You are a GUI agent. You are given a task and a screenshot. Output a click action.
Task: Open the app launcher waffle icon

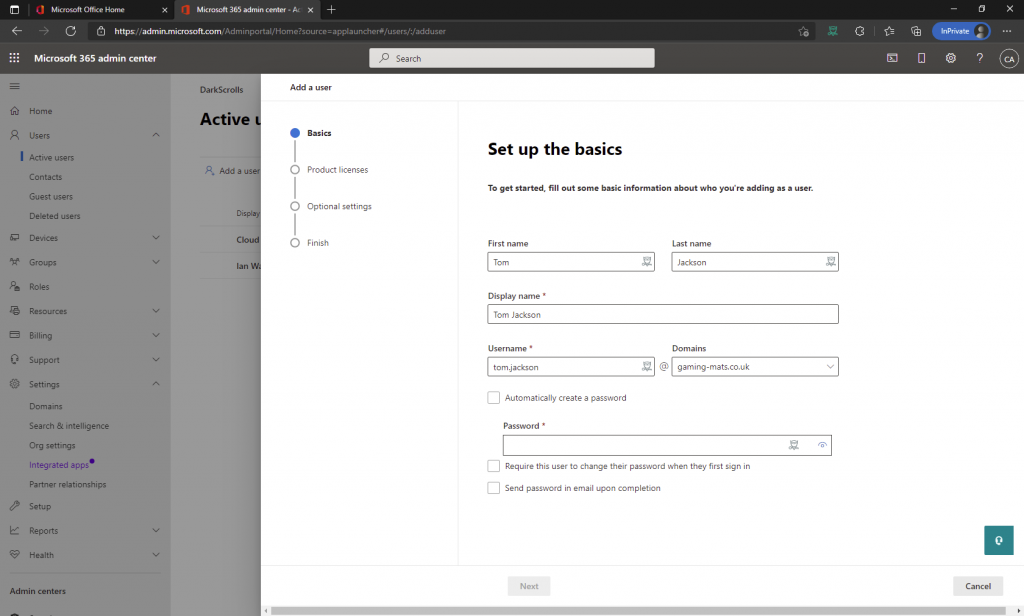(x=14, y=58)
